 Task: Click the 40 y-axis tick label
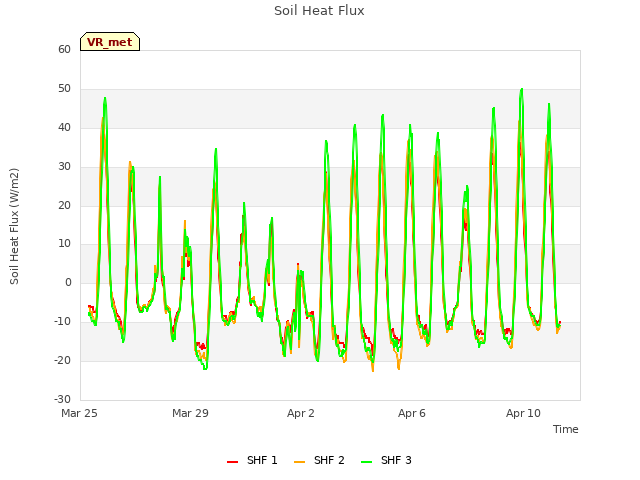click(64, 128)
